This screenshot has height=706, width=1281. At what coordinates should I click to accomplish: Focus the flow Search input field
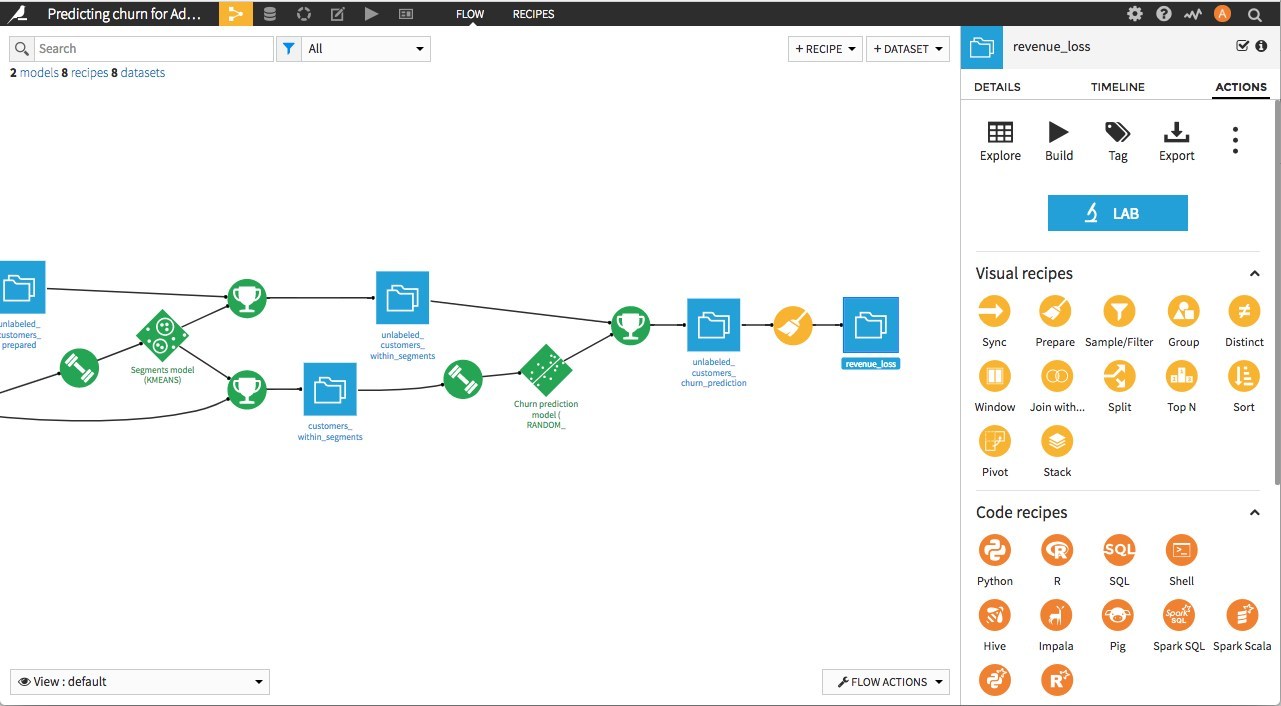point(153,48)
